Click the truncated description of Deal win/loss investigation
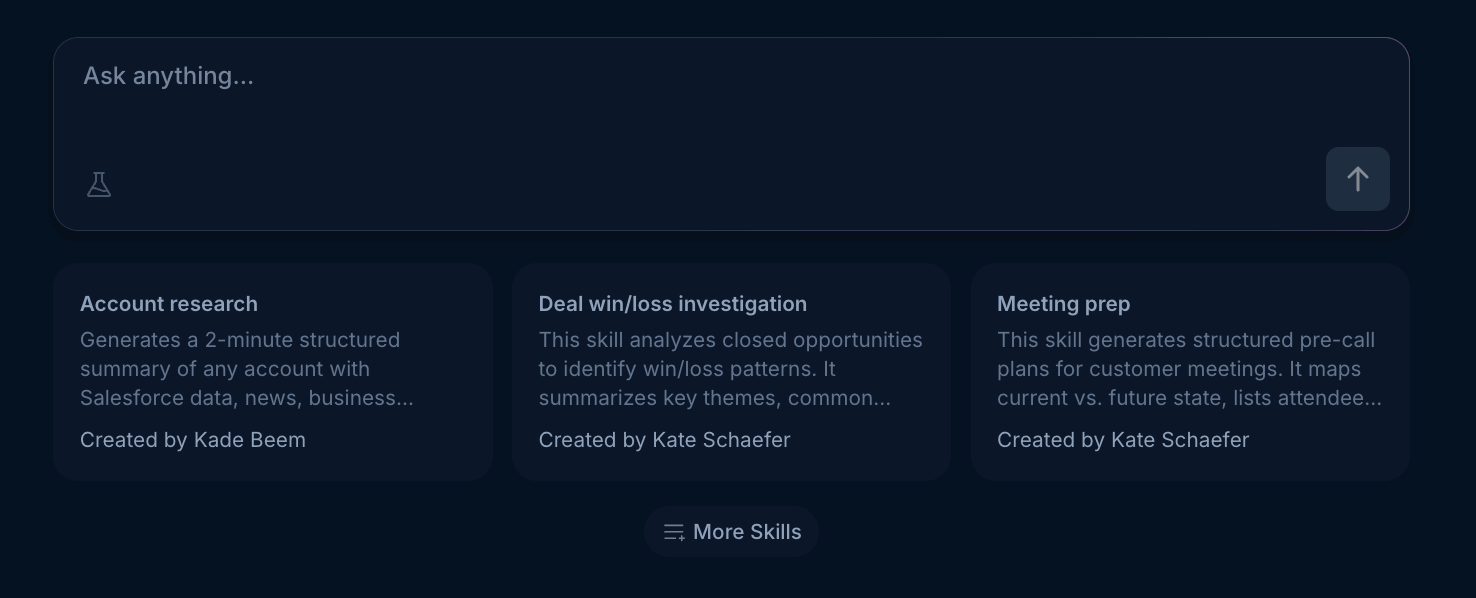Image resolution: width=1476 pixels, height=598 pixels. click(x=731, y=369)
